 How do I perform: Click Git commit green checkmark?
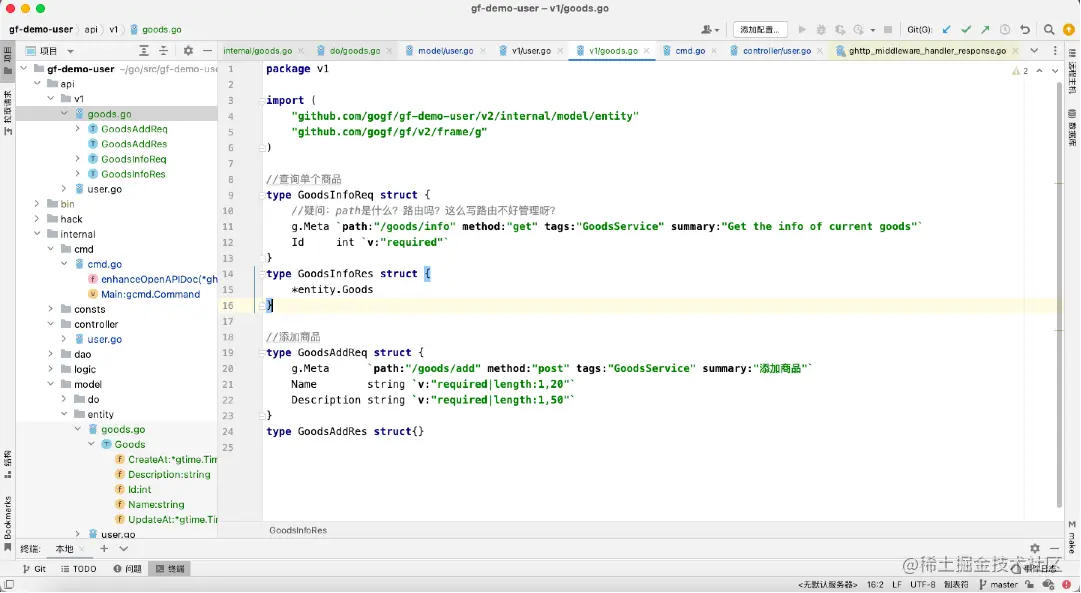pyautogui.click(x=966, y=30)
